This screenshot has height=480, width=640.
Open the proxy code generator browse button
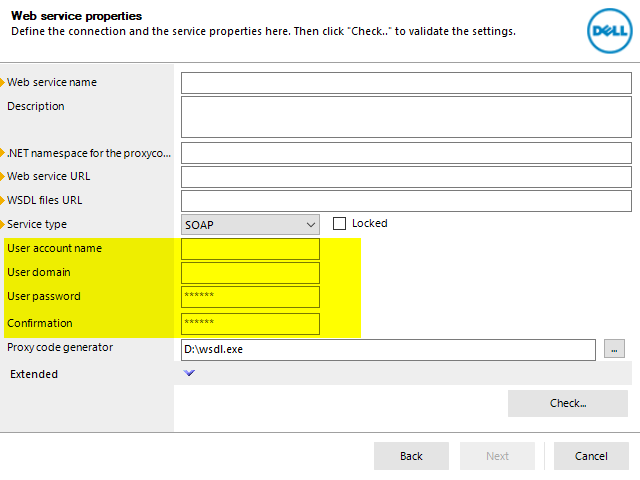click(614, 349)
